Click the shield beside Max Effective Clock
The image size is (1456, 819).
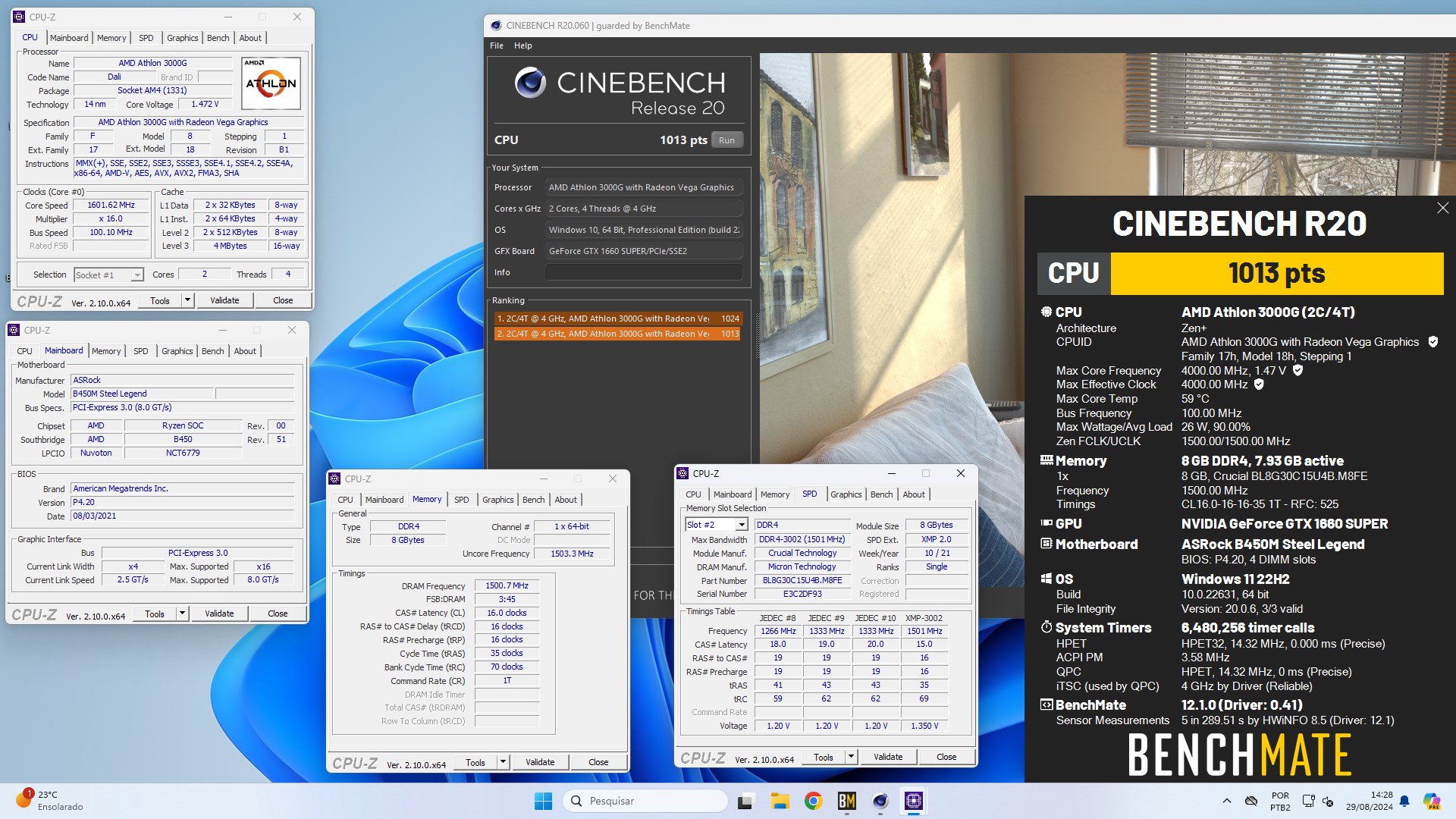click(1259, 384)
